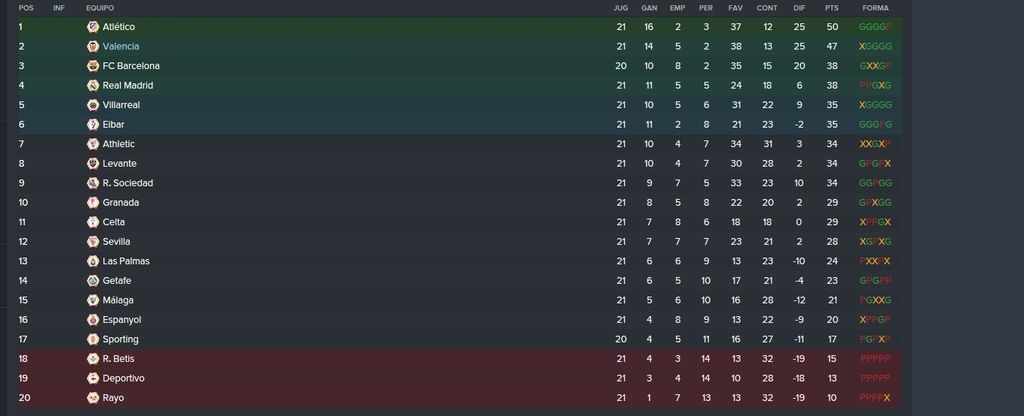
Task: Click the Valencia club crest icon
Action: (x=93, y=46)
